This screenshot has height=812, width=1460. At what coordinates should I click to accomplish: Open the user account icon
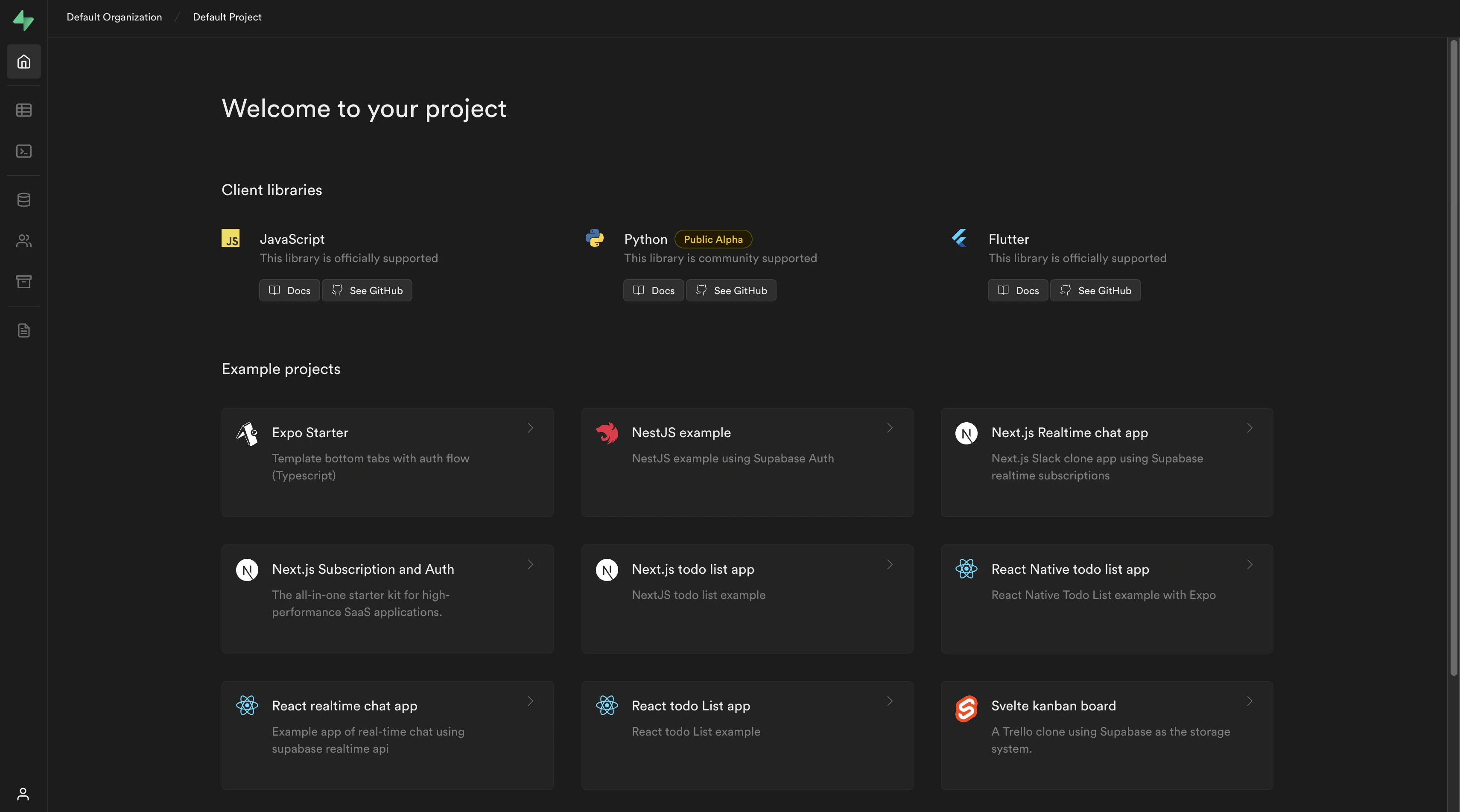click(x=23, y=794)
